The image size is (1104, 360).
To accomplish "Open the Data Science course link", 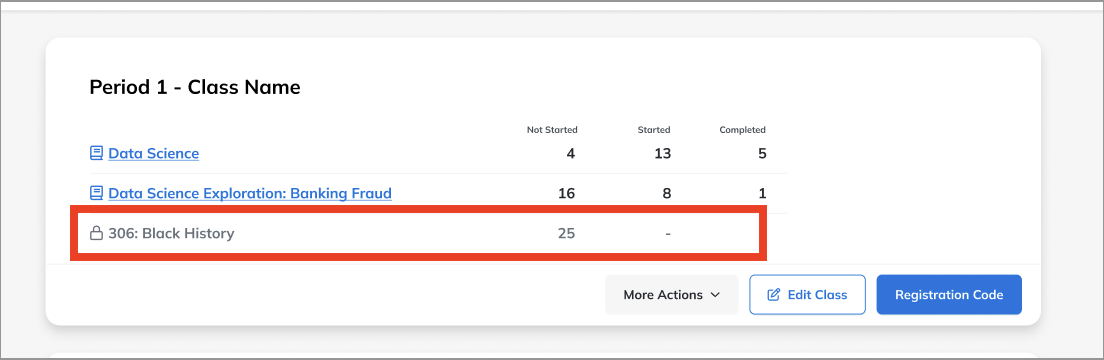I will pyautogui.click(x=153, y=153).
